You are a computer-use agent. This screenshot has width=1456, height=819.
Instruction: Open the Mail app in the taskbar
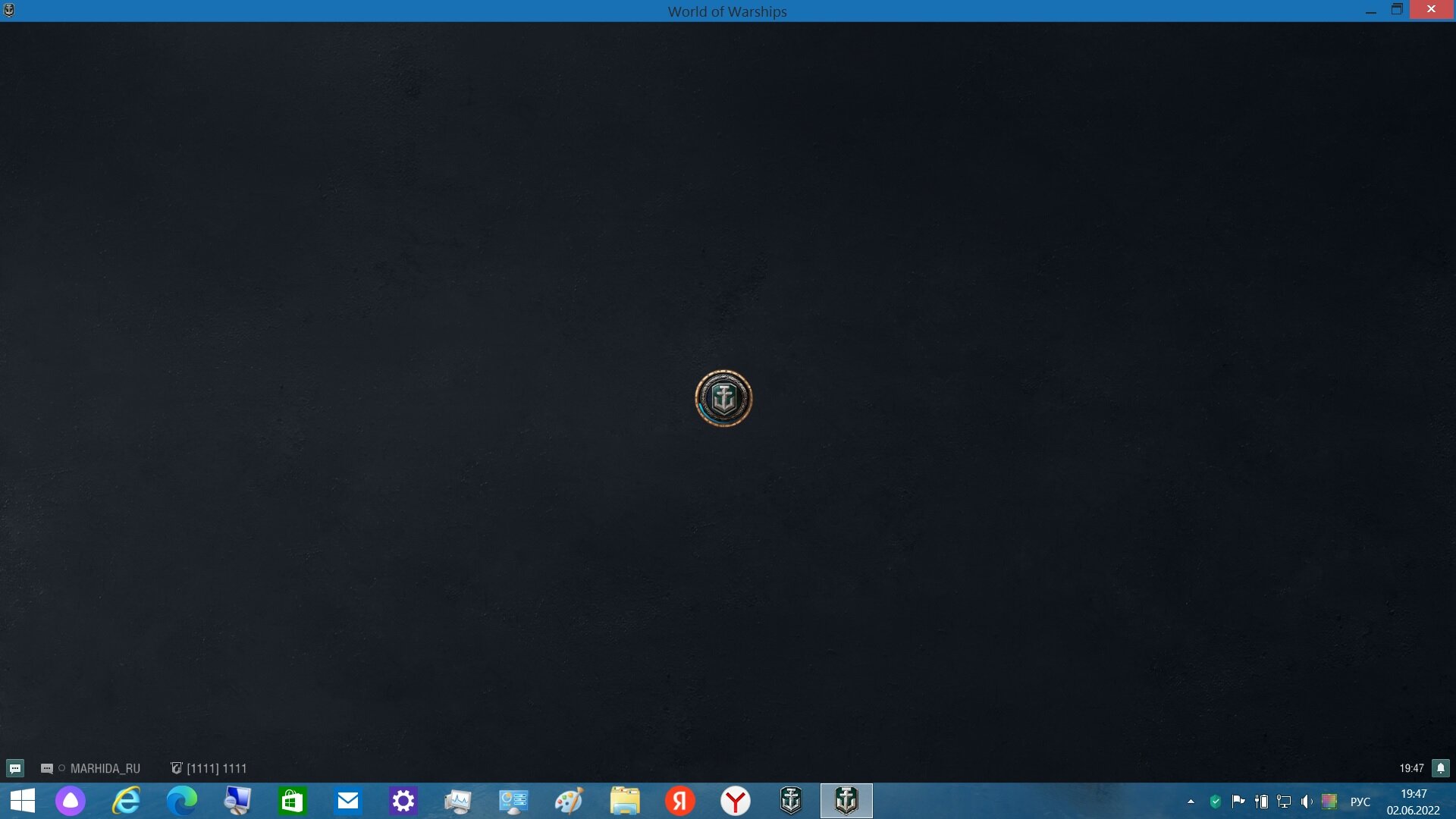click(x=348, y=801)
